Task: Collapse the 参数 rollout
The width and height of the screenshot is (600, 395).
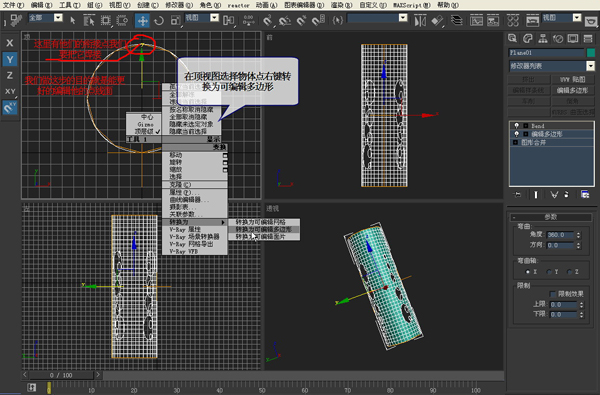Action: [x=551, y=217]
